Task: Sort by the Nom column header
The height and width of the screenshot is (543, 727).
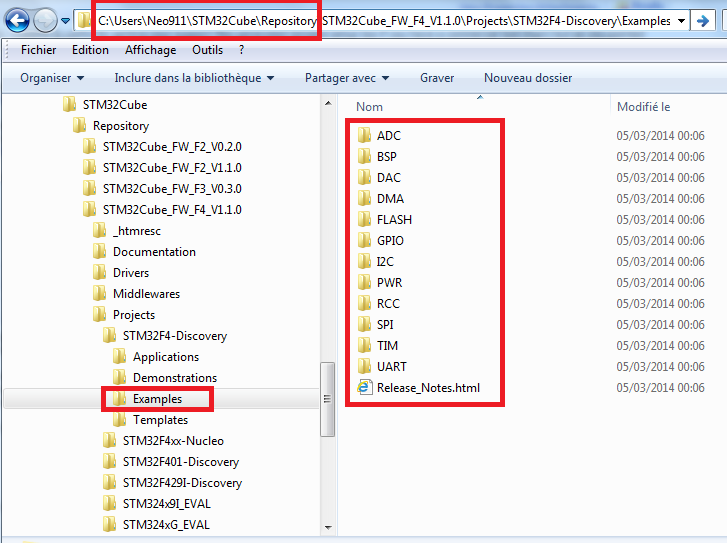Action: pyautogui.click(x=370, y=107)
